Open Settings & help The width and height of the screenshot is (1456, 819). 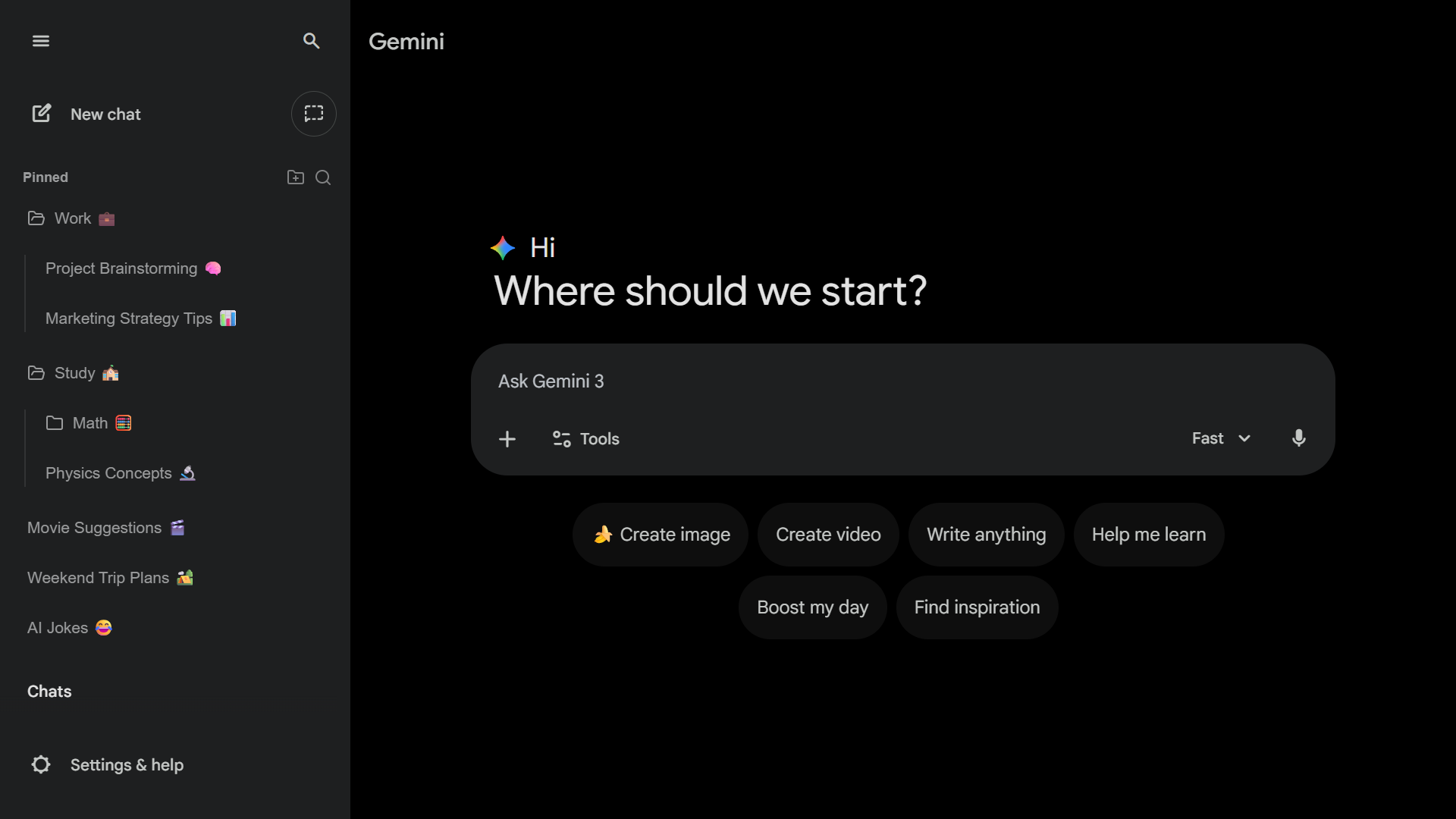107,765
